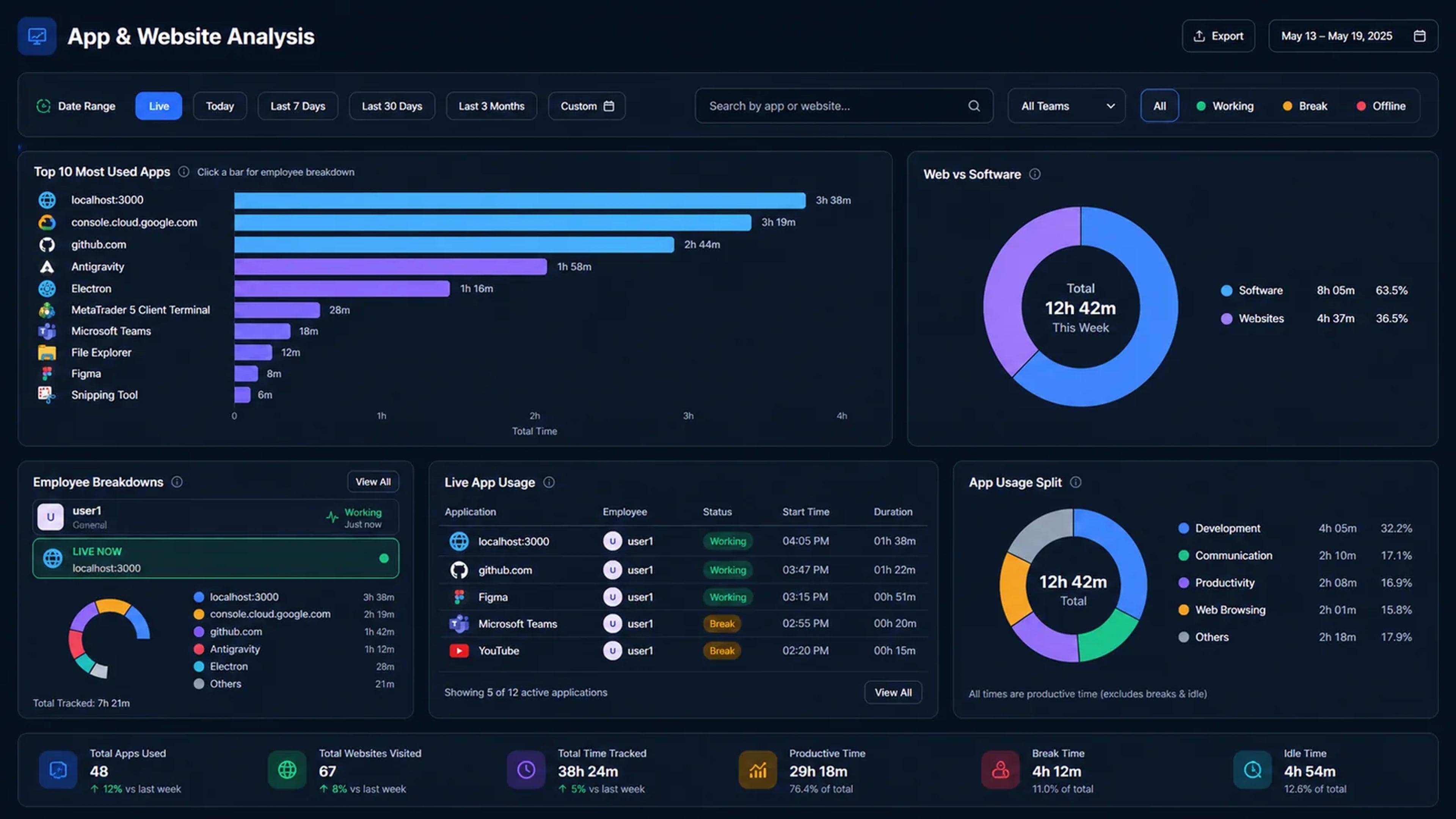This screenshot has width=1456, height=819.
Task: Filter by Offline status
Action: click(x=1381, y=106)
